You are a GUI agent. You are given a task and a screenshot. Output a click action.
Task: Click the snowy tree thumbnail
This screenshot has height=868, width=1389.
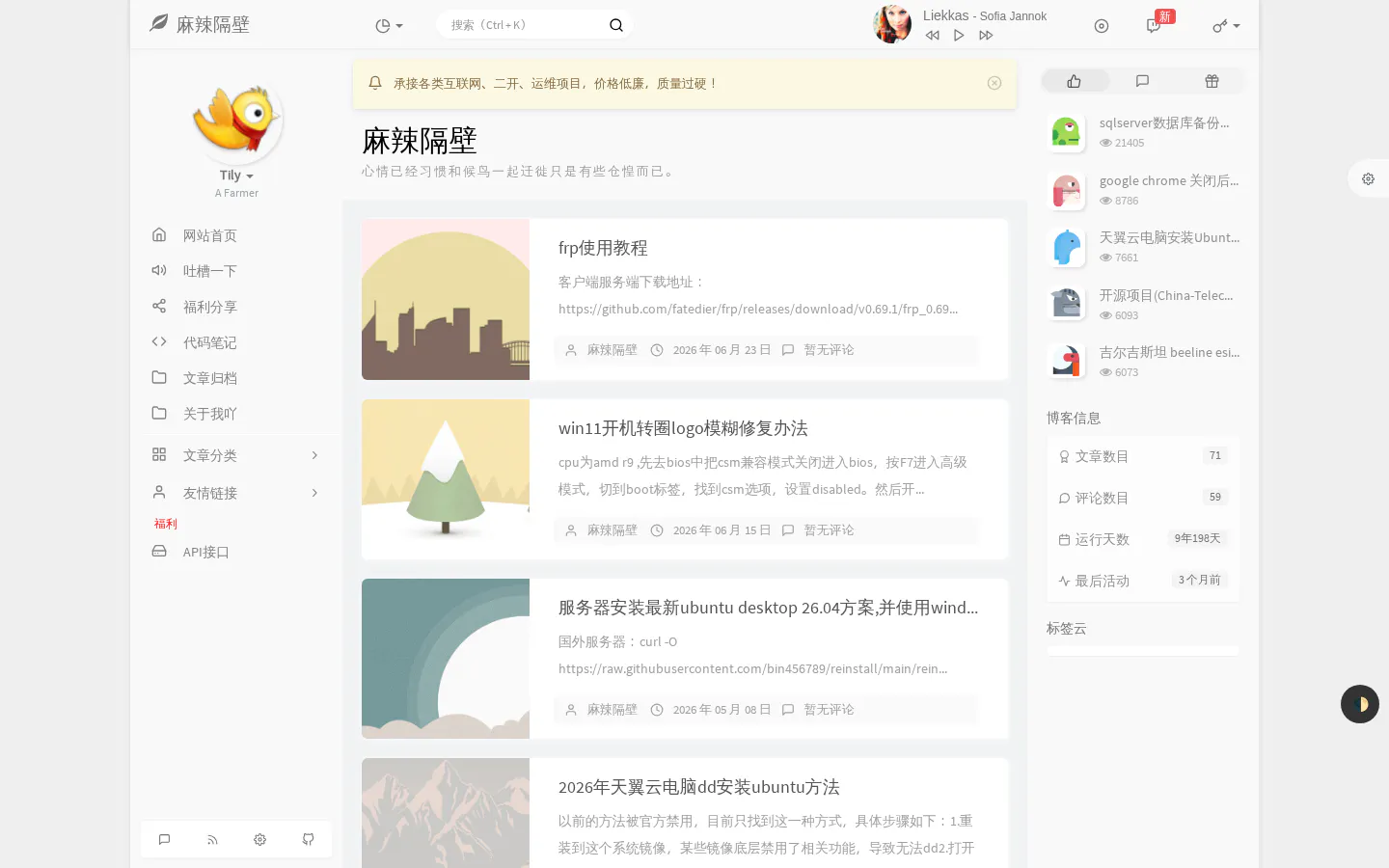click(446, 479)
